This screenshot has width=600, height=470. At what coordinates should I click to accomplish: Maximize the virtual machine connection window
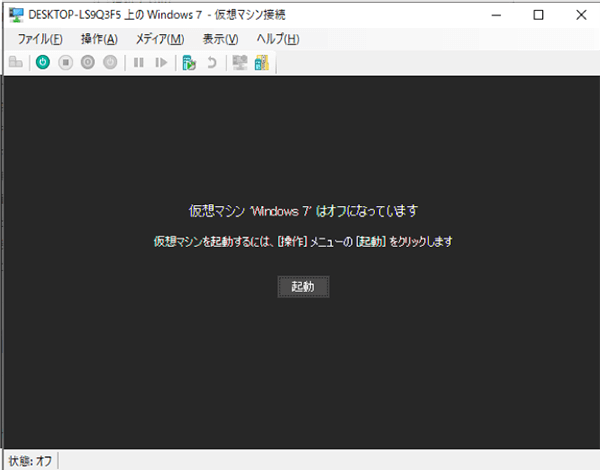pyautogui.click(x=538, y=15)
